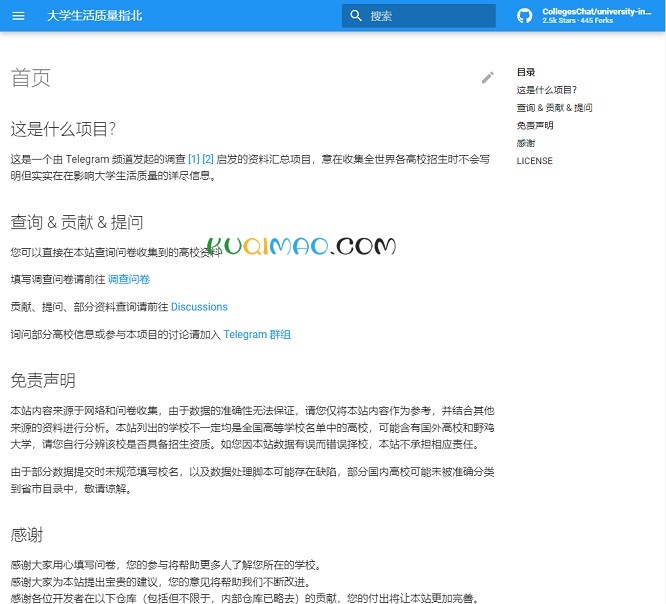Click the line 感谢各位开发者在以下仓库
The height and width of the screenshot is (604, 666).
click(x=245, y=598)
